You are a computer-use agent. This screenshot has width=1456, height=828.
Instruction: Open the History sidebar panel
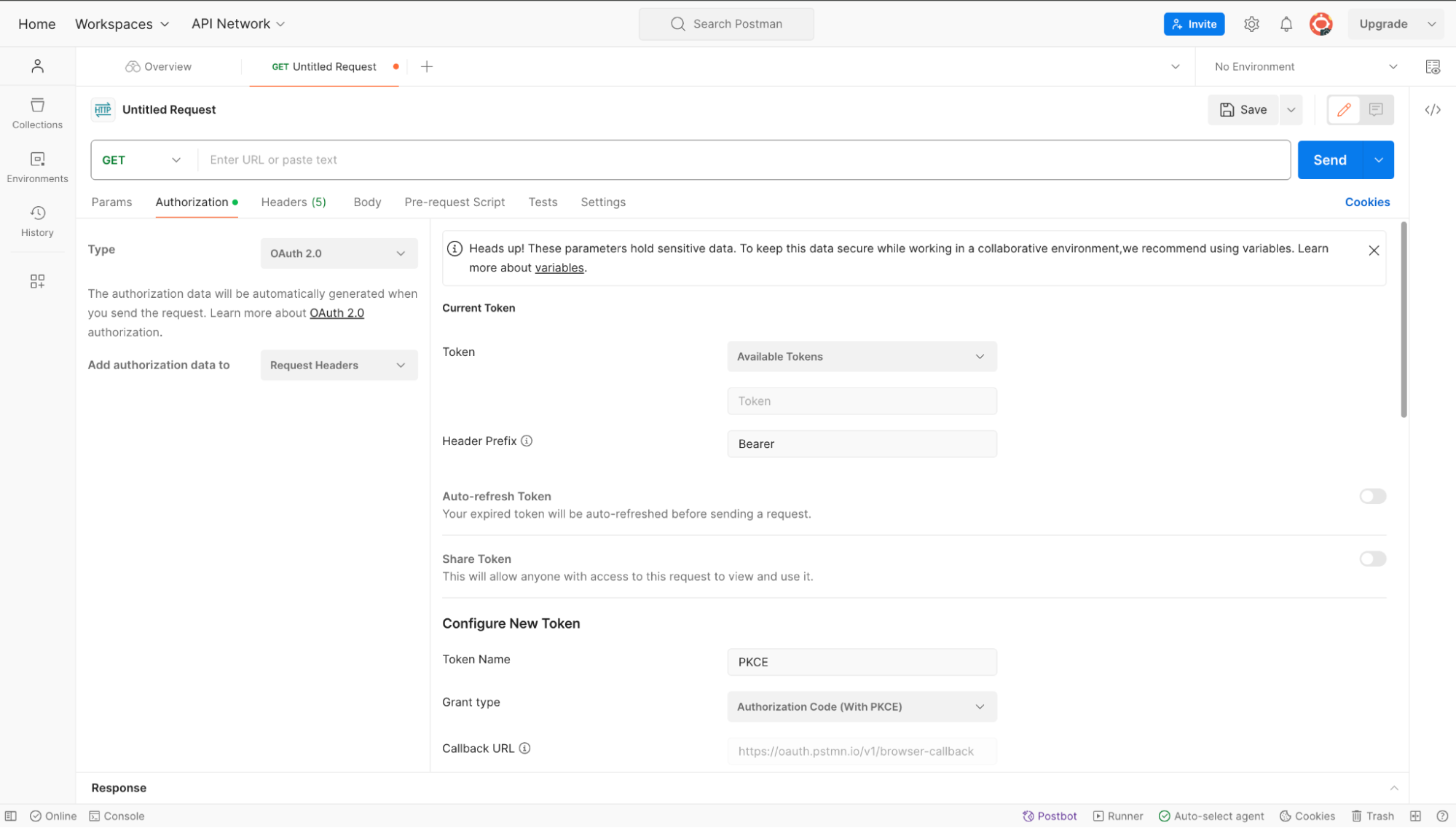[x=37, y=221]
